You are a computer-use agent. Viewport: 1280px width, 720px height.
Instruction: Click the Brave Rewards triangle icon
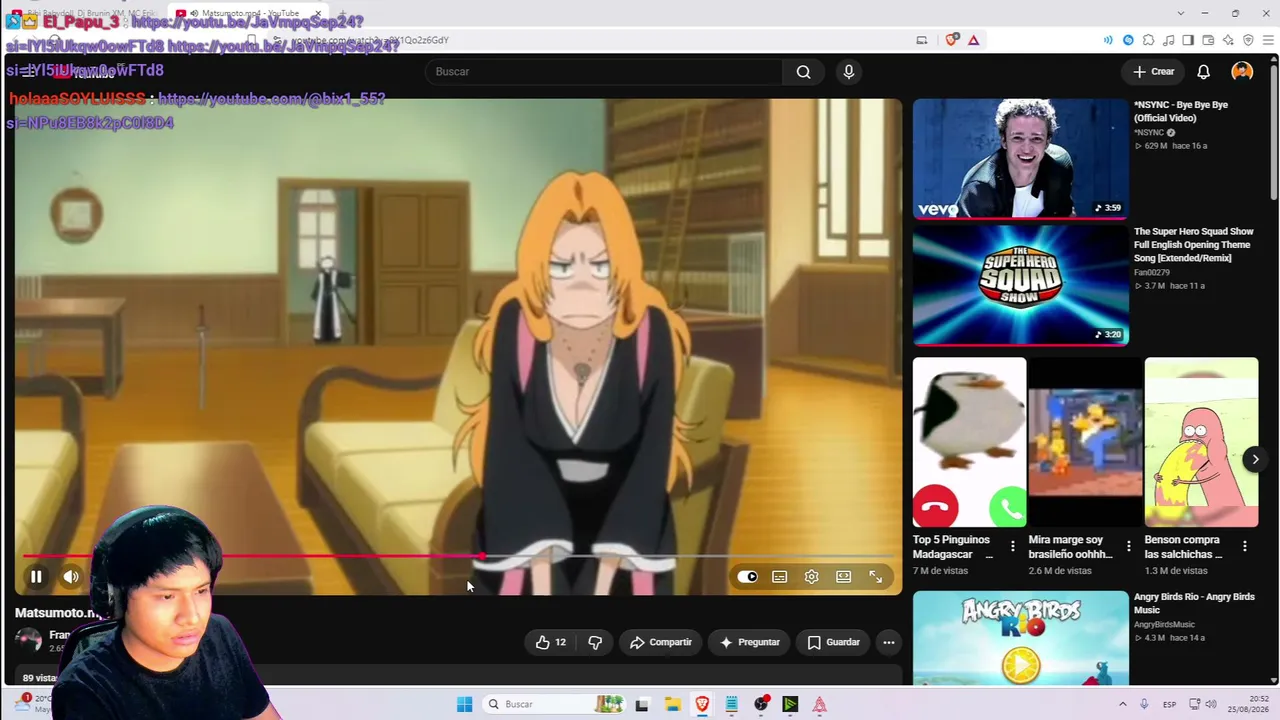(x=973, y=40)
